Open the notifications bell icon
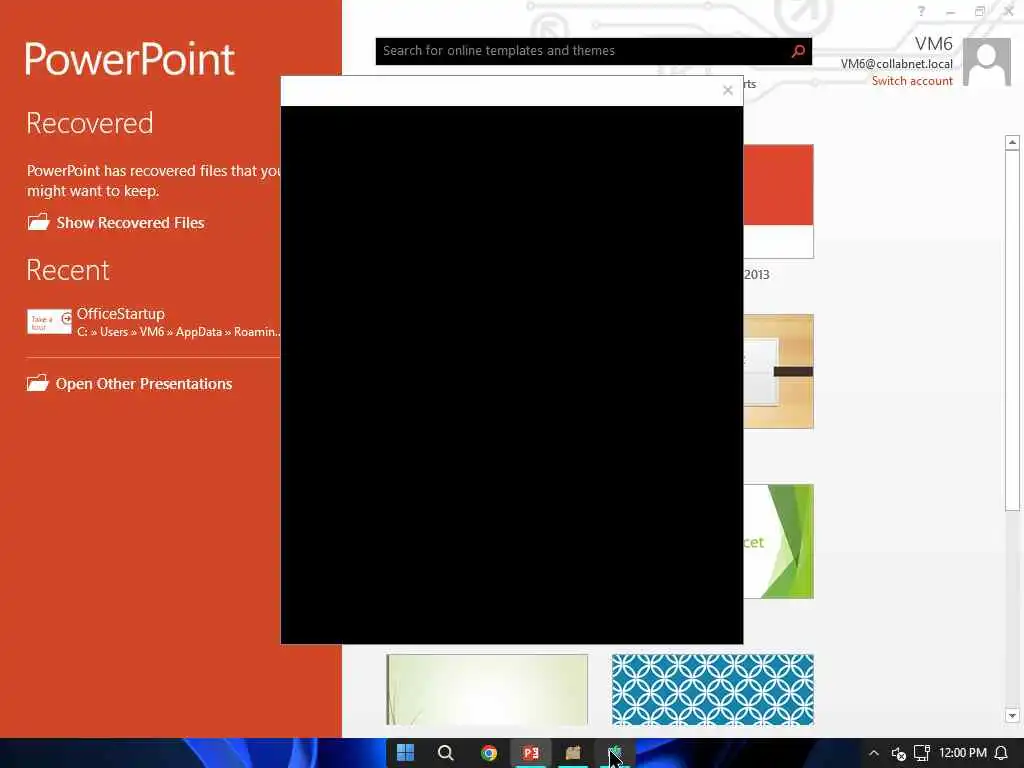Image resolution: width=1024 pixels, height=768 pixels. click(1002, 753)
